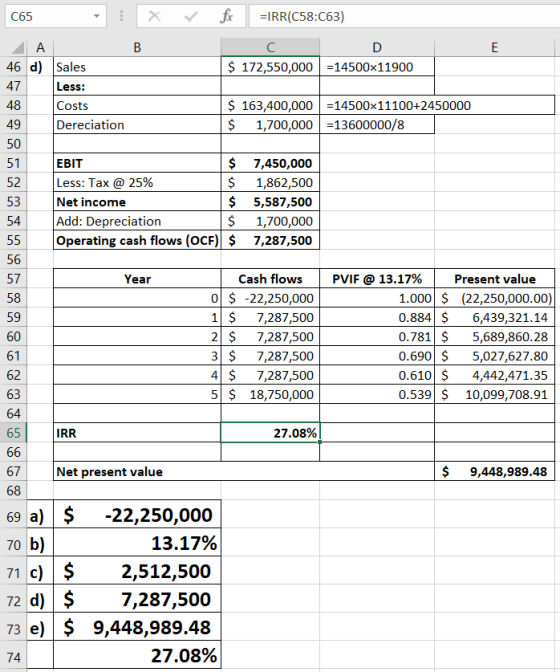
Task: Select row 65 header
Action: 14,433
